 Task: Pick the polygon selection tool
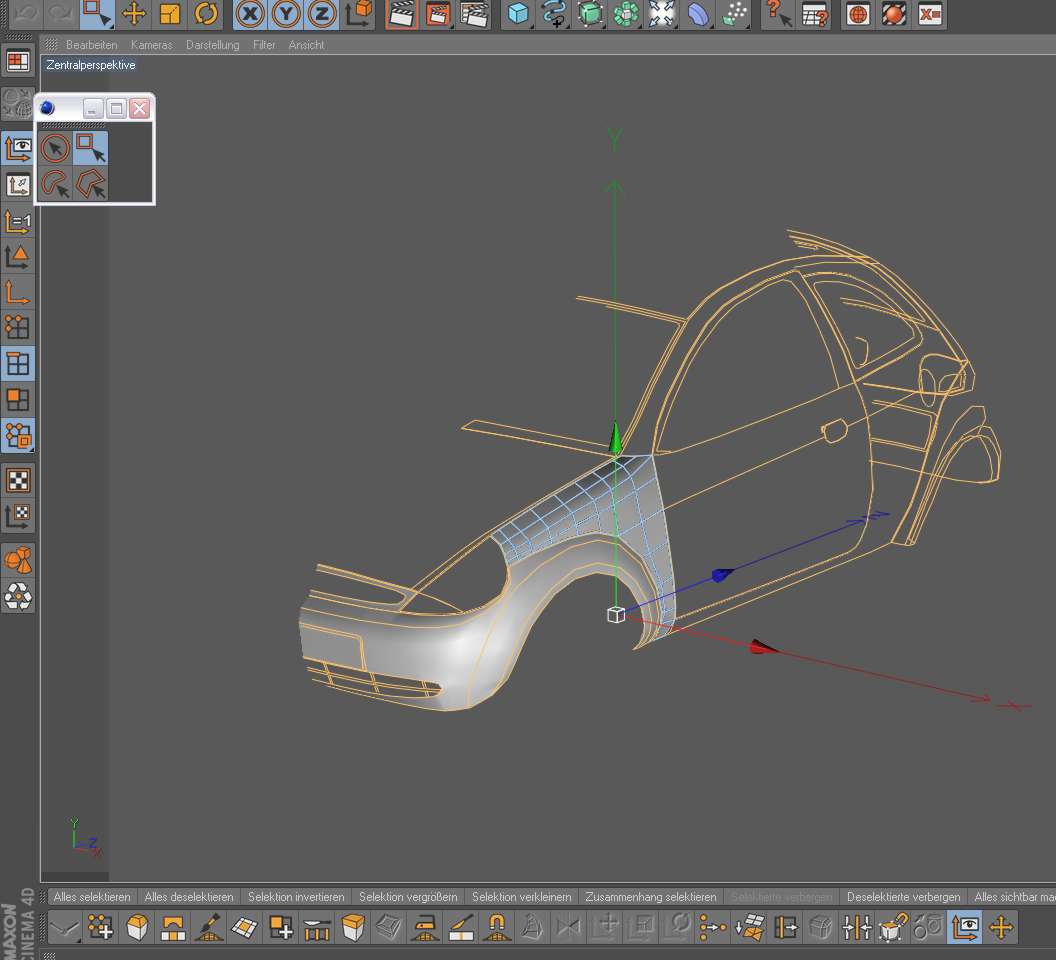tap(91, 184)
